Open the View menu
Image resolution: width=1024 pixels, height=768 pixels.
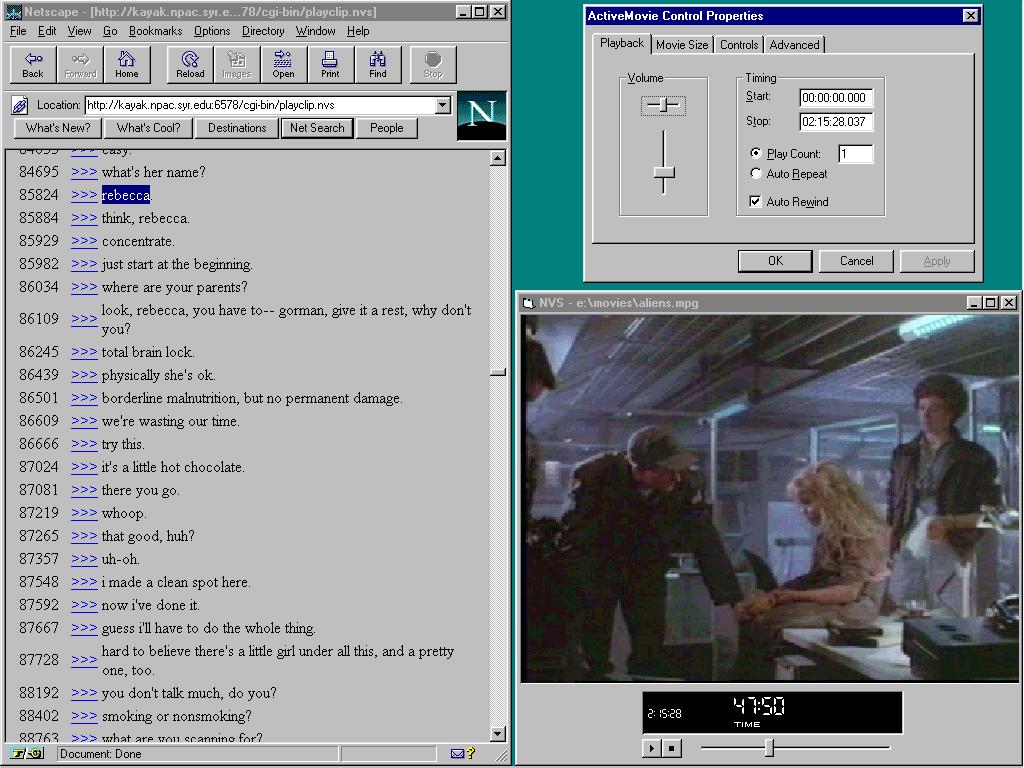click(80, 31)
